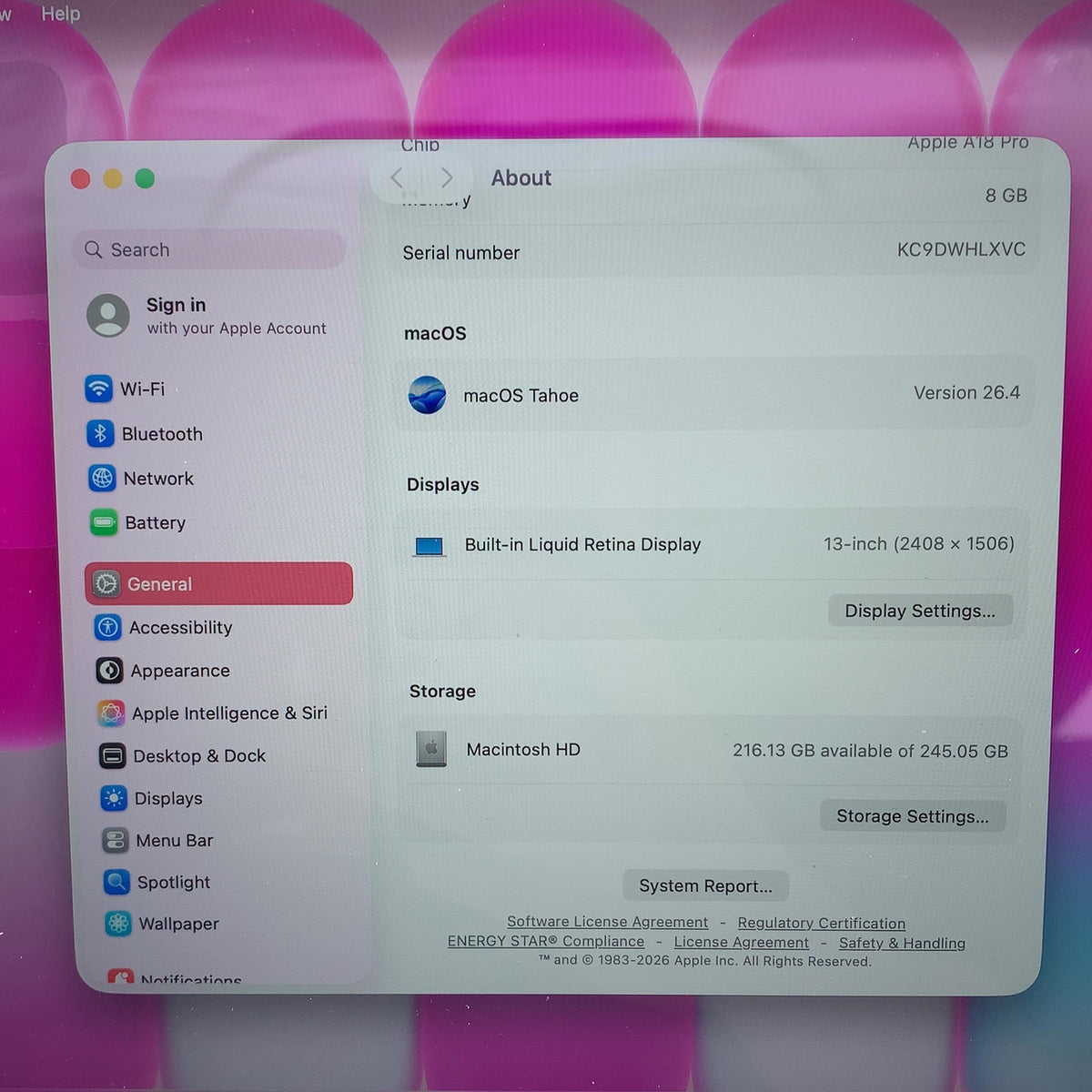Click the Appearance icon
Viewport: 1092px width, 1092px height.
109,671
